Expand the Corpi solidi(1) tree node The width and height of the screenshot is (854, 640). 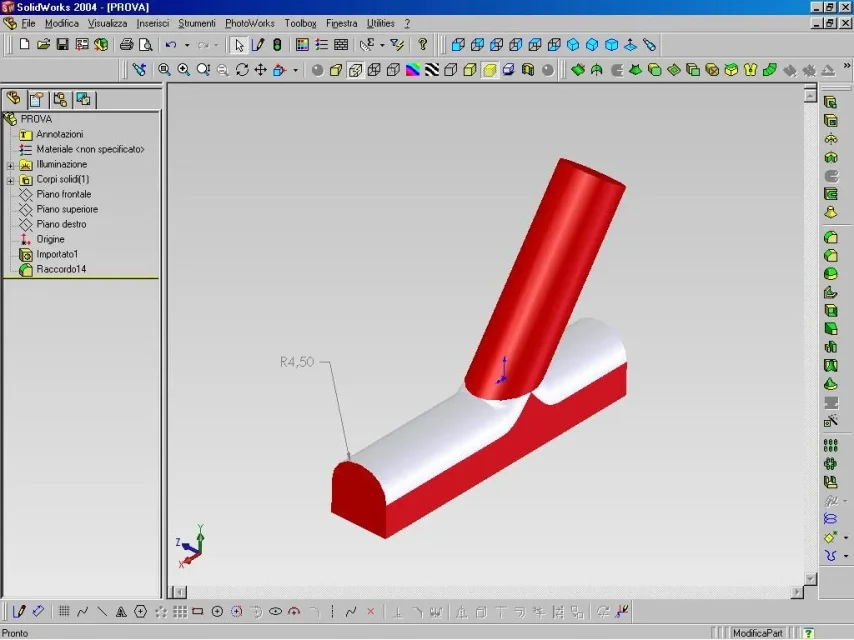[10, 180]
